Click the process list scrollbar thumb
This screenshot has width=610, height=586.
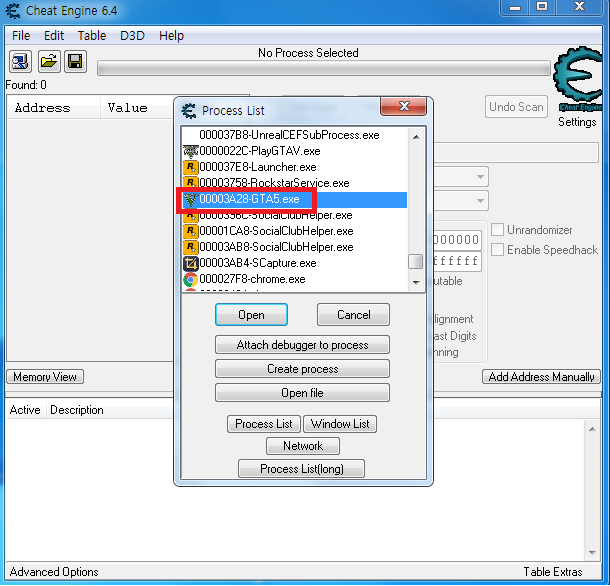coord(415,261)
